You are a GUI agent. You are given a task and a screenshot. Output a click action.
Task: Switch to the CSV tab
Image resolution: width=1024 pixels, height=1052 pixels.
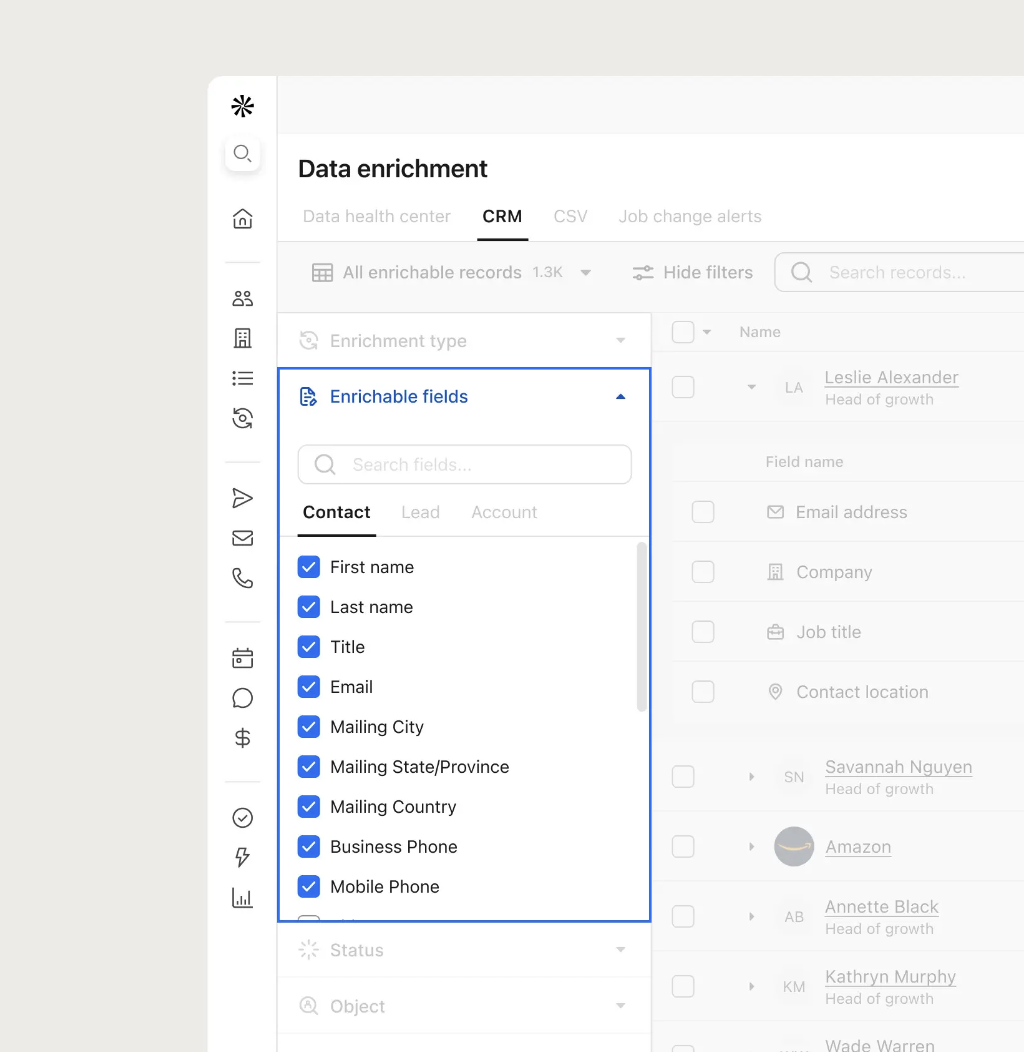tap(570, 216)
